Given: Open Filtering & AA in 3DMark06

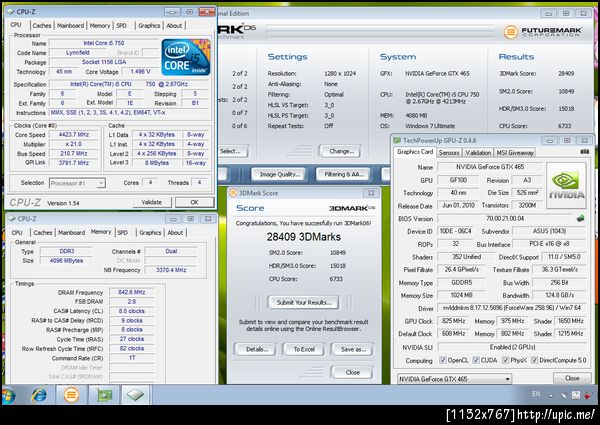Looking at the screenshot, I should tap(343, 174).
